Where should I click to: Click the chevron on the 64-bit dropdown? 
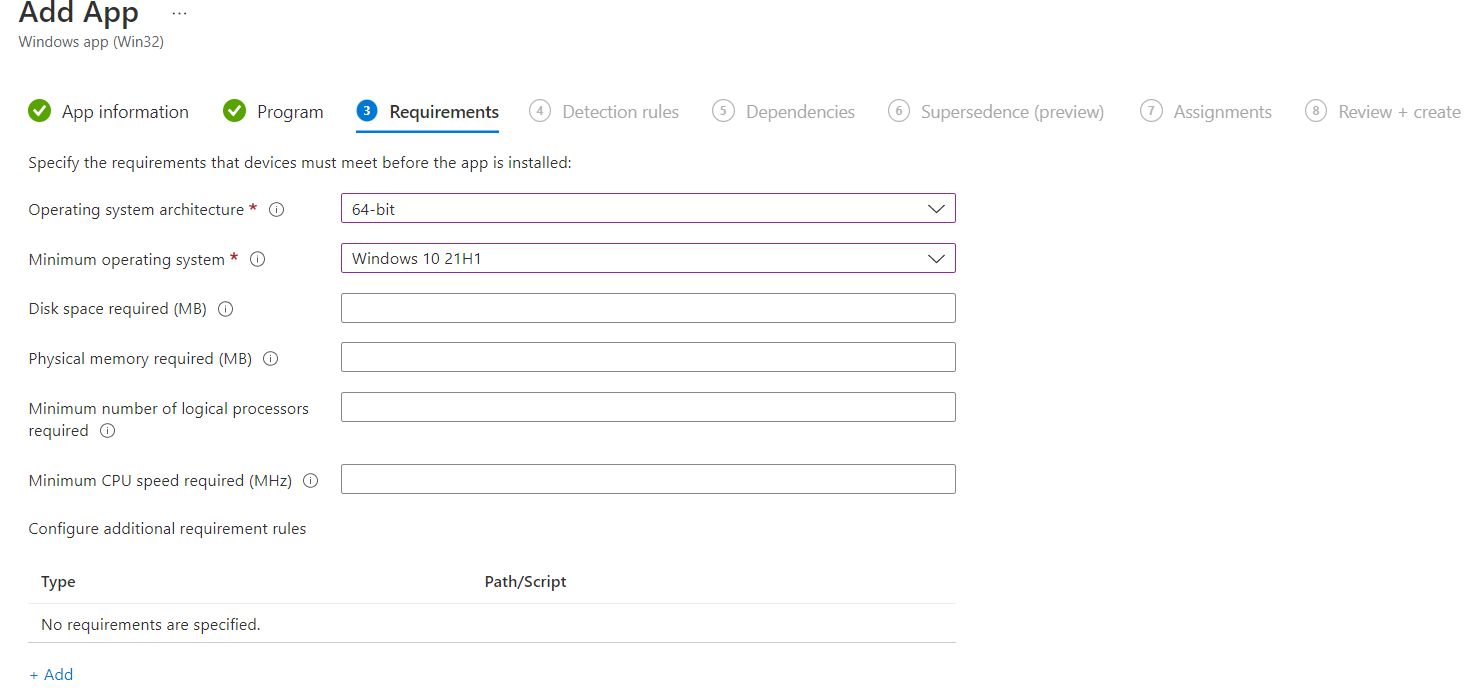936,208
